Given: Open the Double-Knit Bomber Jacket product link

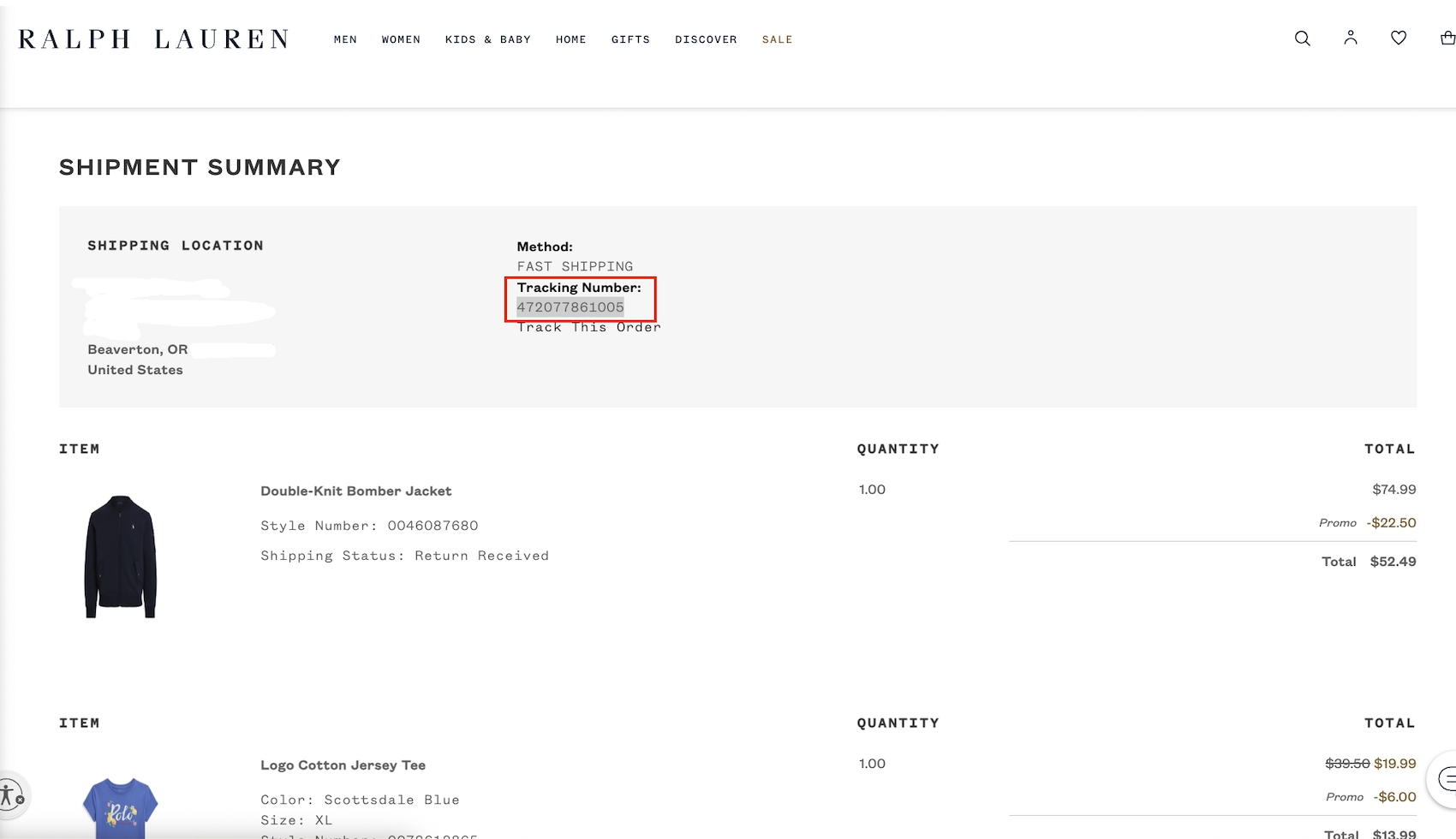Looking at the screenshot, I should 355,491.
